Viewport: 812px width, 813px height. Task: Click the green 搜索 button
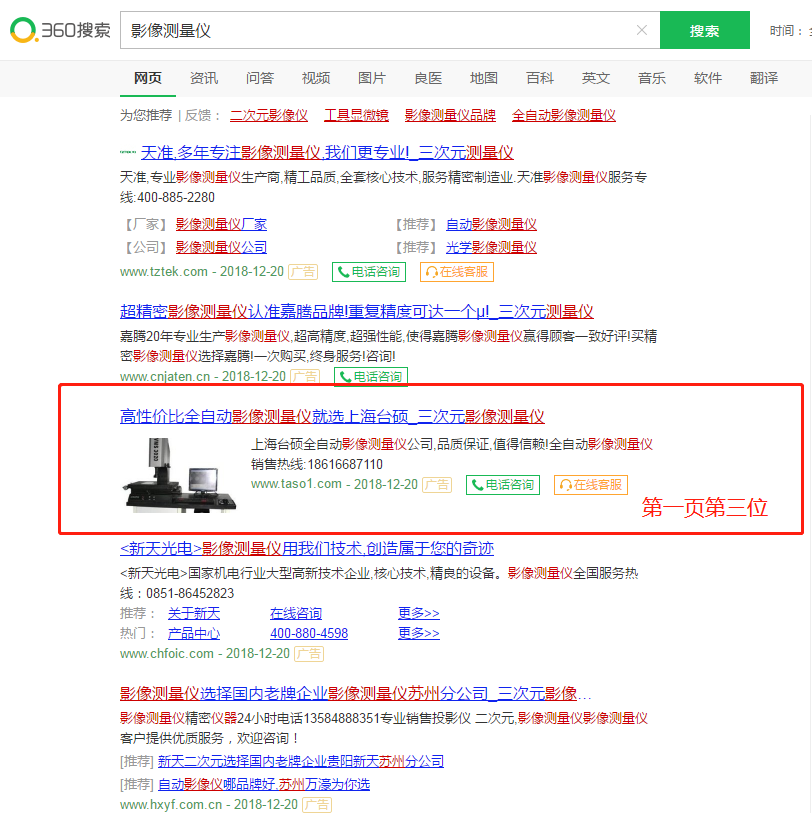[x=704, y=30]
